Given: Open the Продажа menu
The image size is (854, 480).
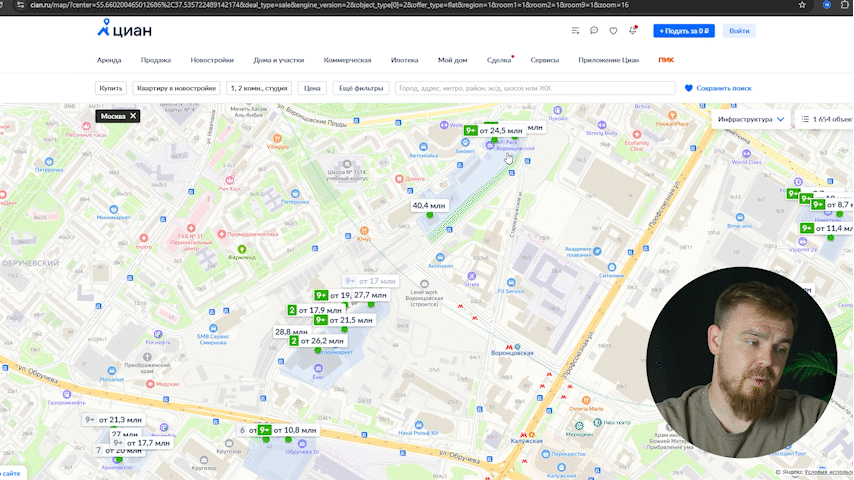Looking at the screenshot, I should coord(156,60).
